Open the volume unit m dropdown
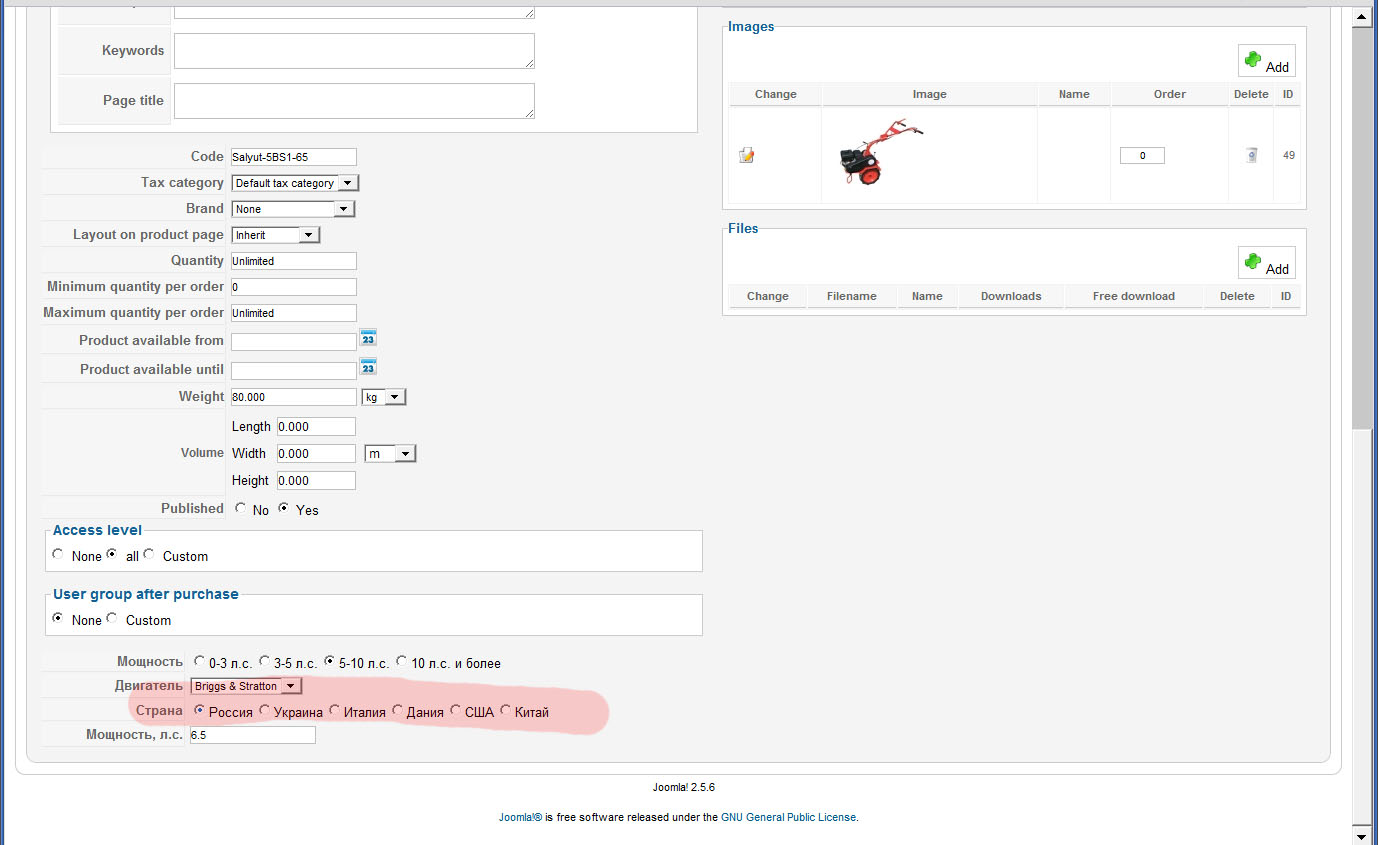This screenshot has width=1378, height=845. click(x=390, y=454)
